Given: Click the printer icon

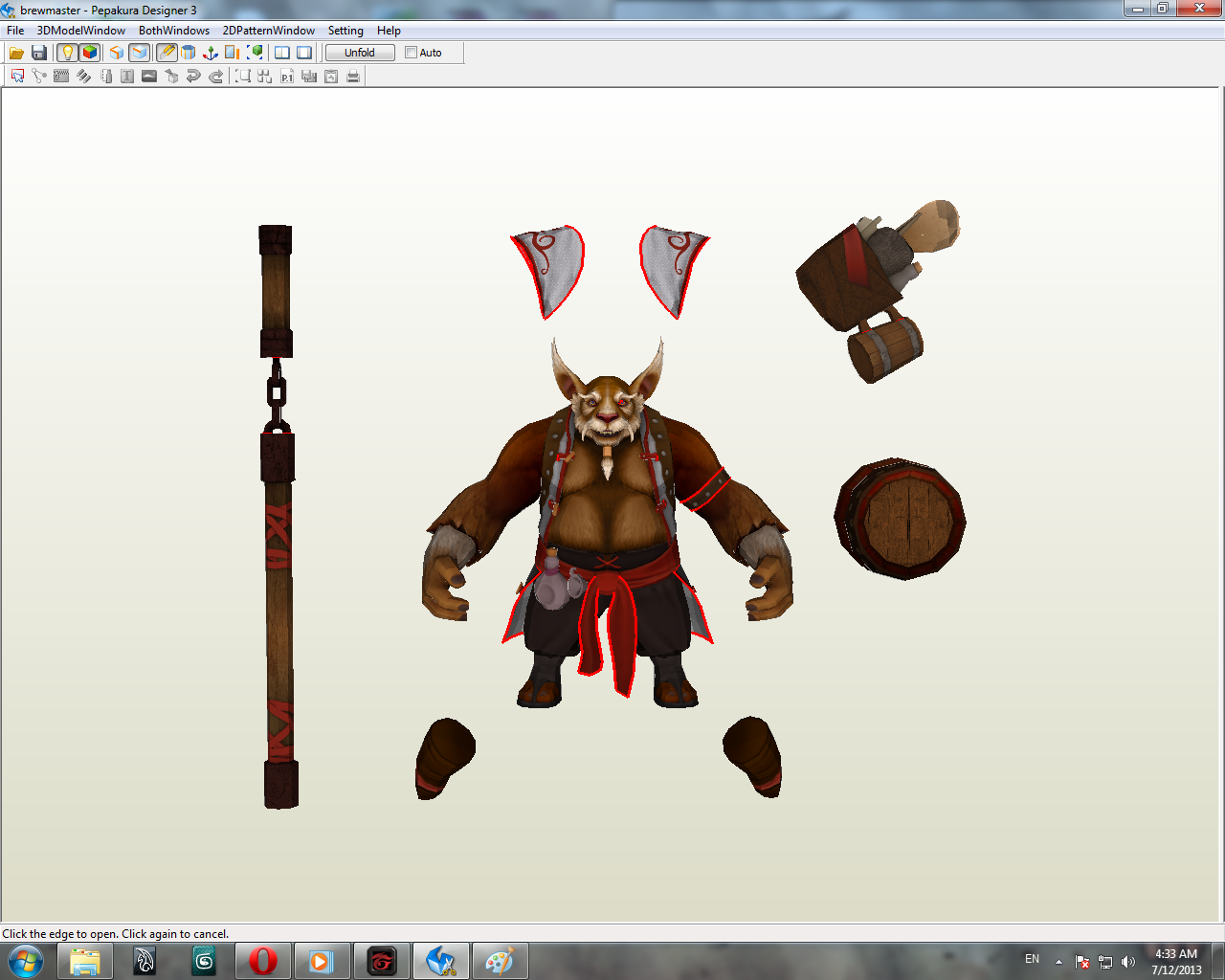Looking at the screenshot, I should [x=353, y=77].
